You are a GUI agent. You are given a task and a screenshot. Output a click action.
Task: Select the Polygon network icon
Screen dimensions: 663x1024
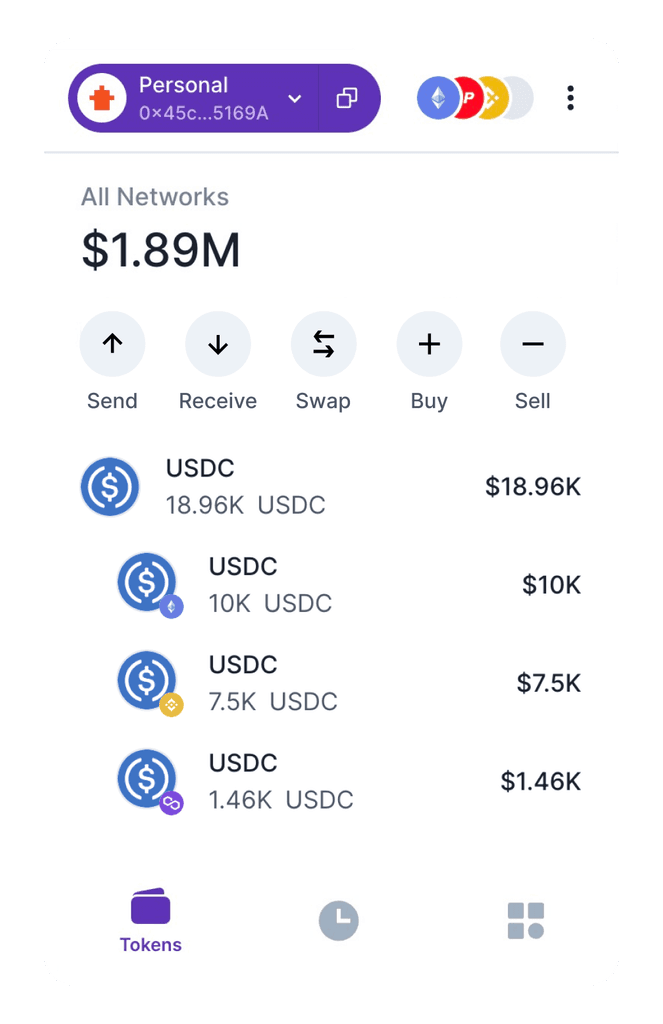[x=465, y=98]
